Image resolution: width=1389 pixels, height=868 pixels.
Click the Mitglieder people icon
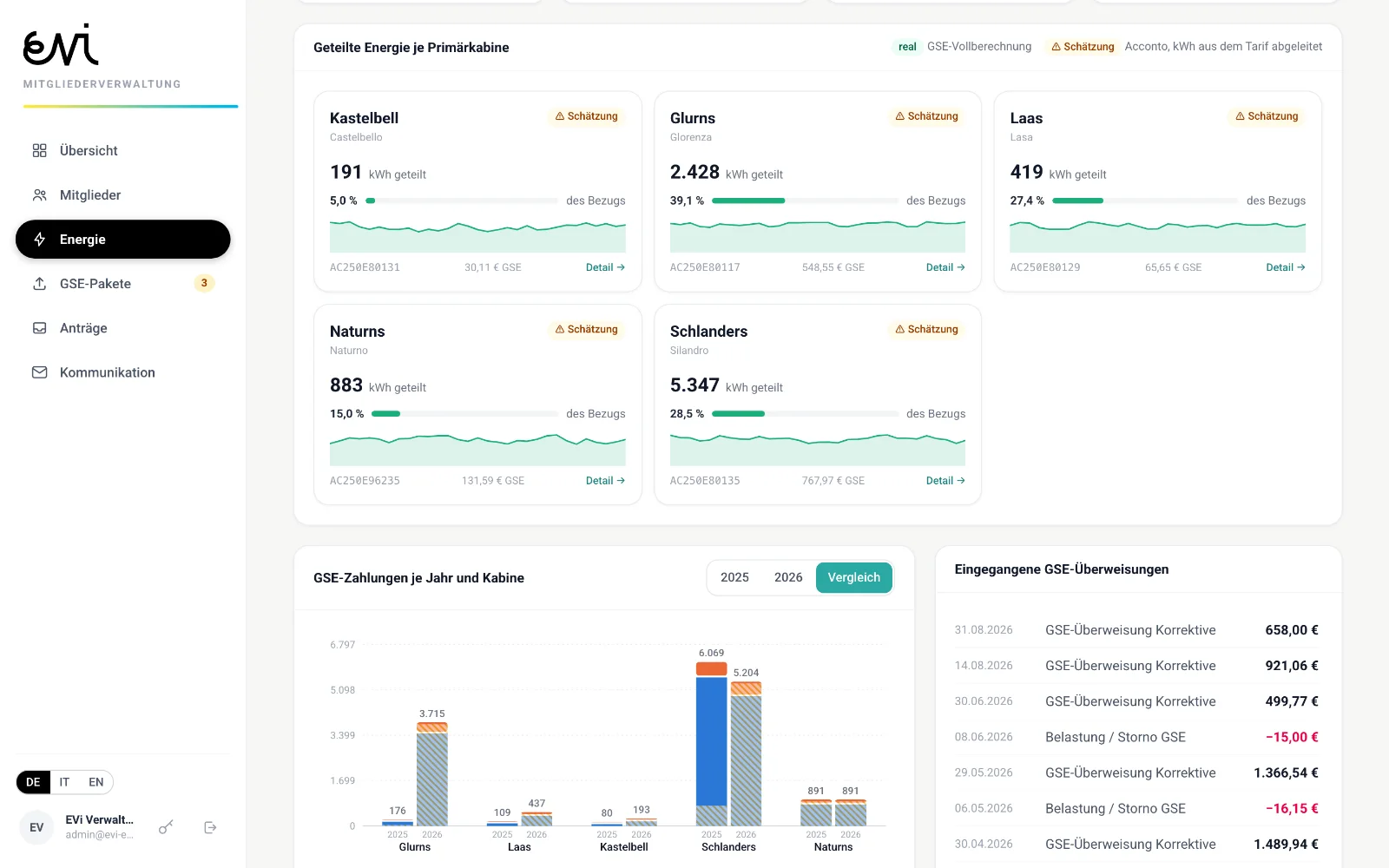(x=39, y=194)
